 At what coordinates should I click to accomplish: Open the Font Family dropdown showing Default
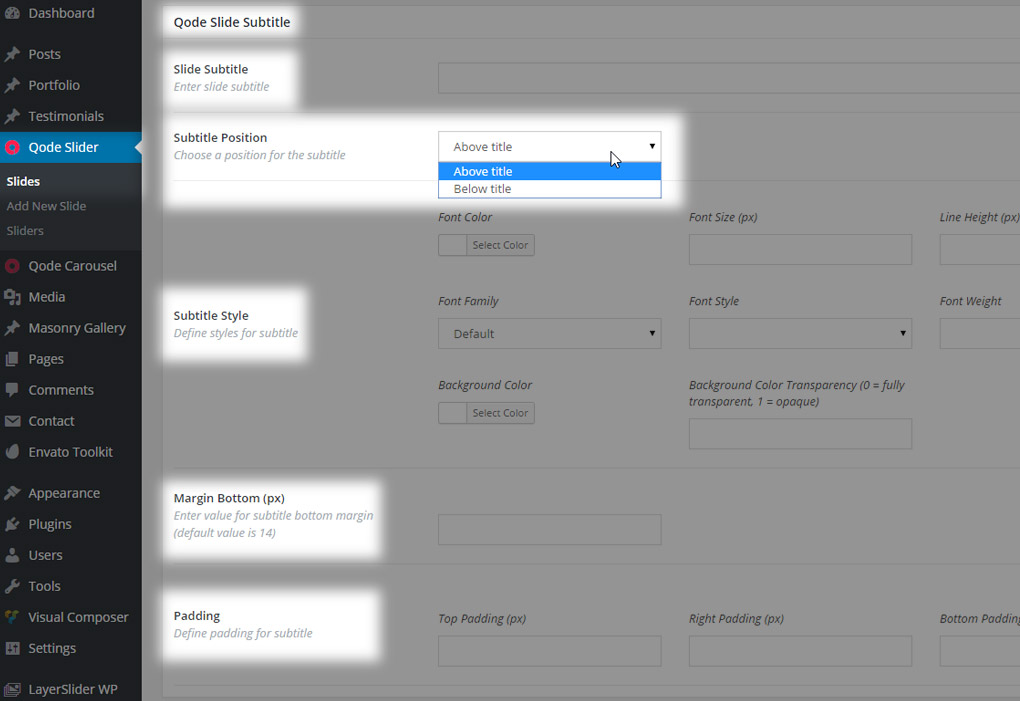pyautogui.click(x=550, y=334)
